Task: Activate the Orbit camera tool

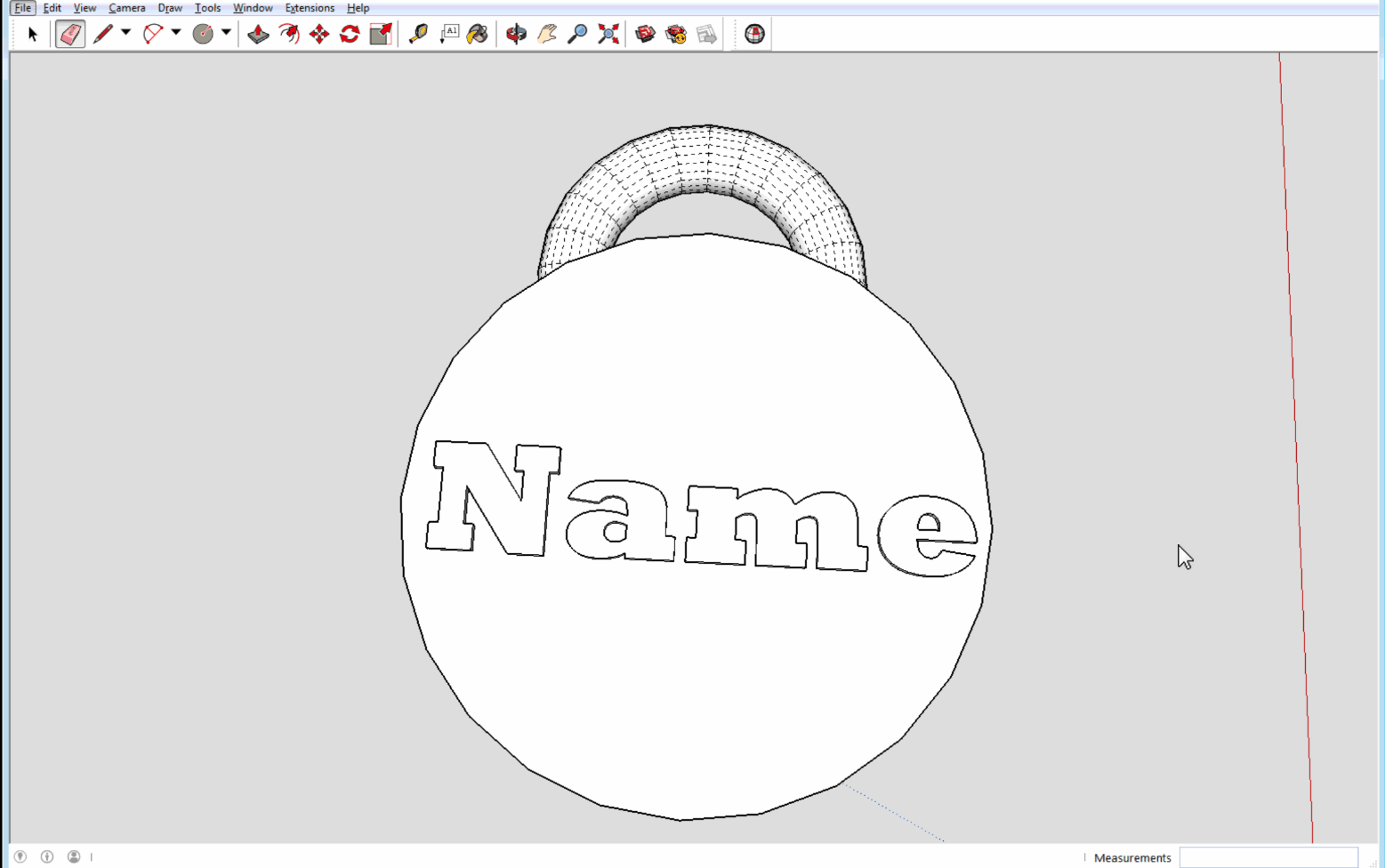Action: tap(516, 35)
